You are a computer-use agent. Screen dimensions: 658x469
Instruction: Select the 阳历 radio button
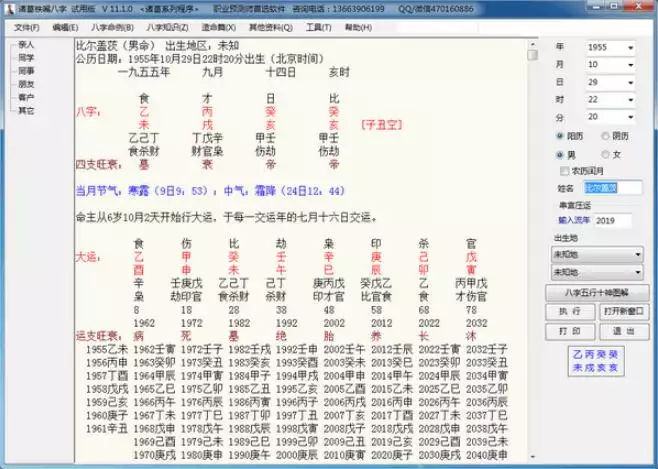(559, 136)
